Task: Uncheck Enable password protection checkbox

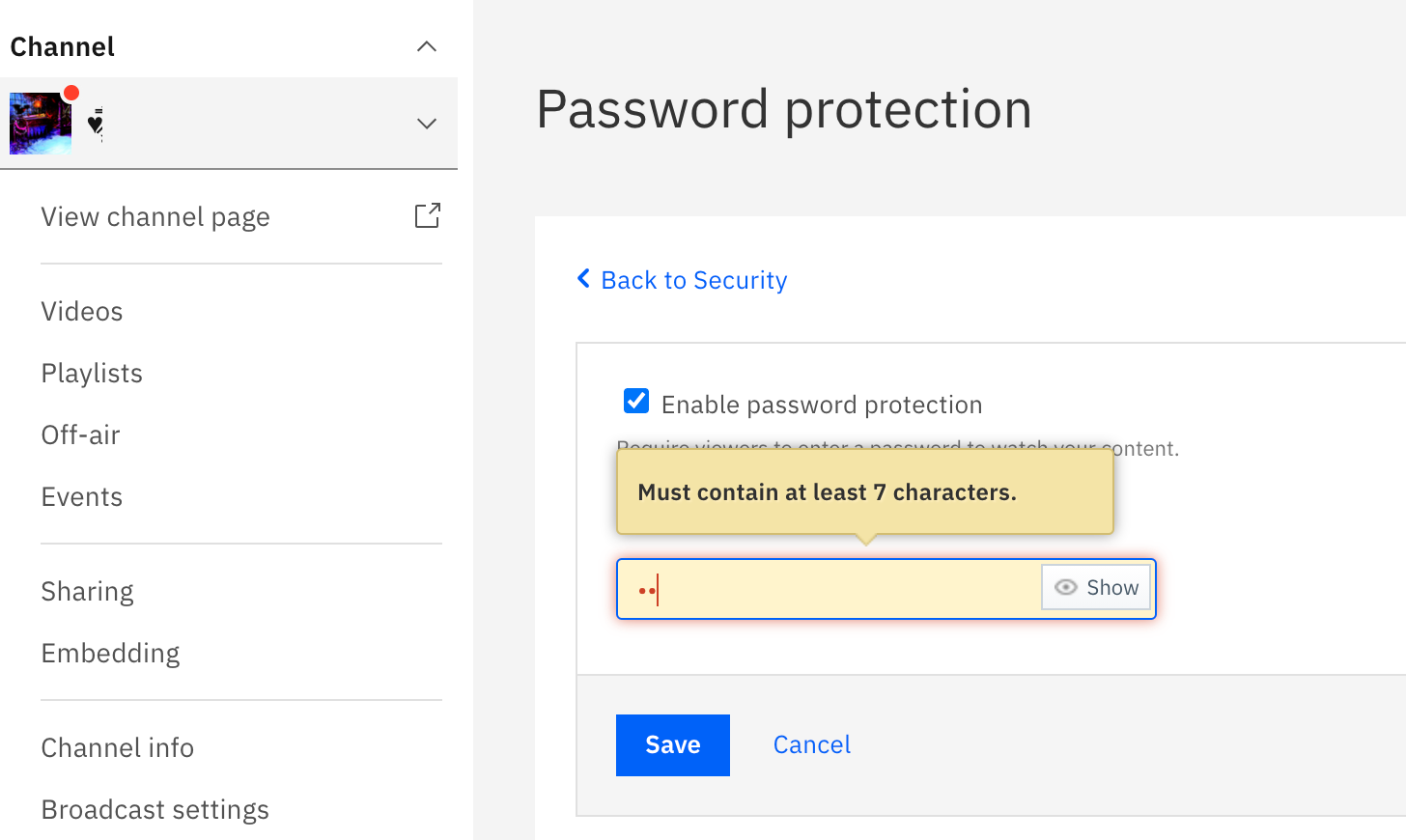Action: (636, 401)
